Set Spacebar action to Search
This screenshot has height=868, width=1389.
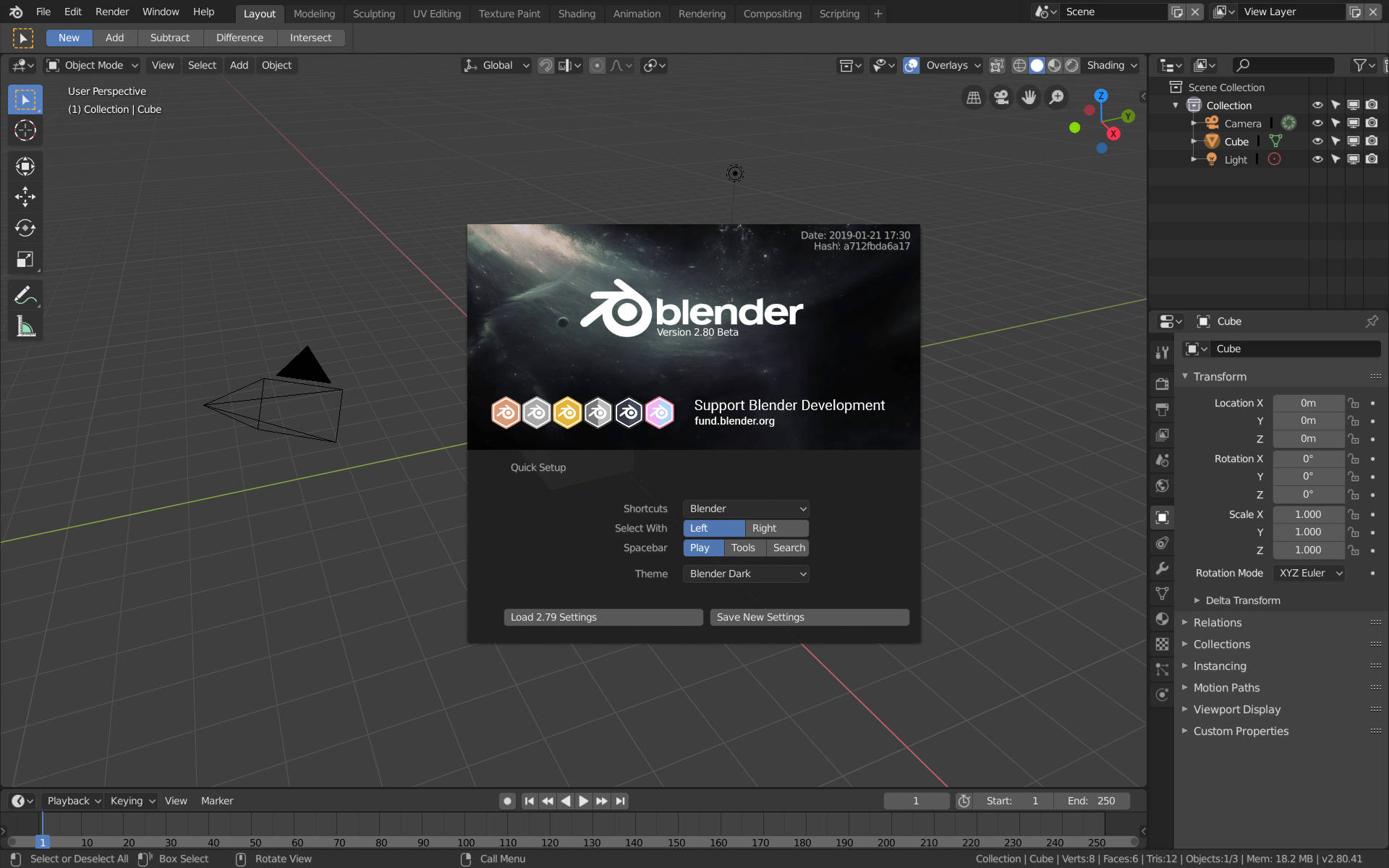coord(788,548)
